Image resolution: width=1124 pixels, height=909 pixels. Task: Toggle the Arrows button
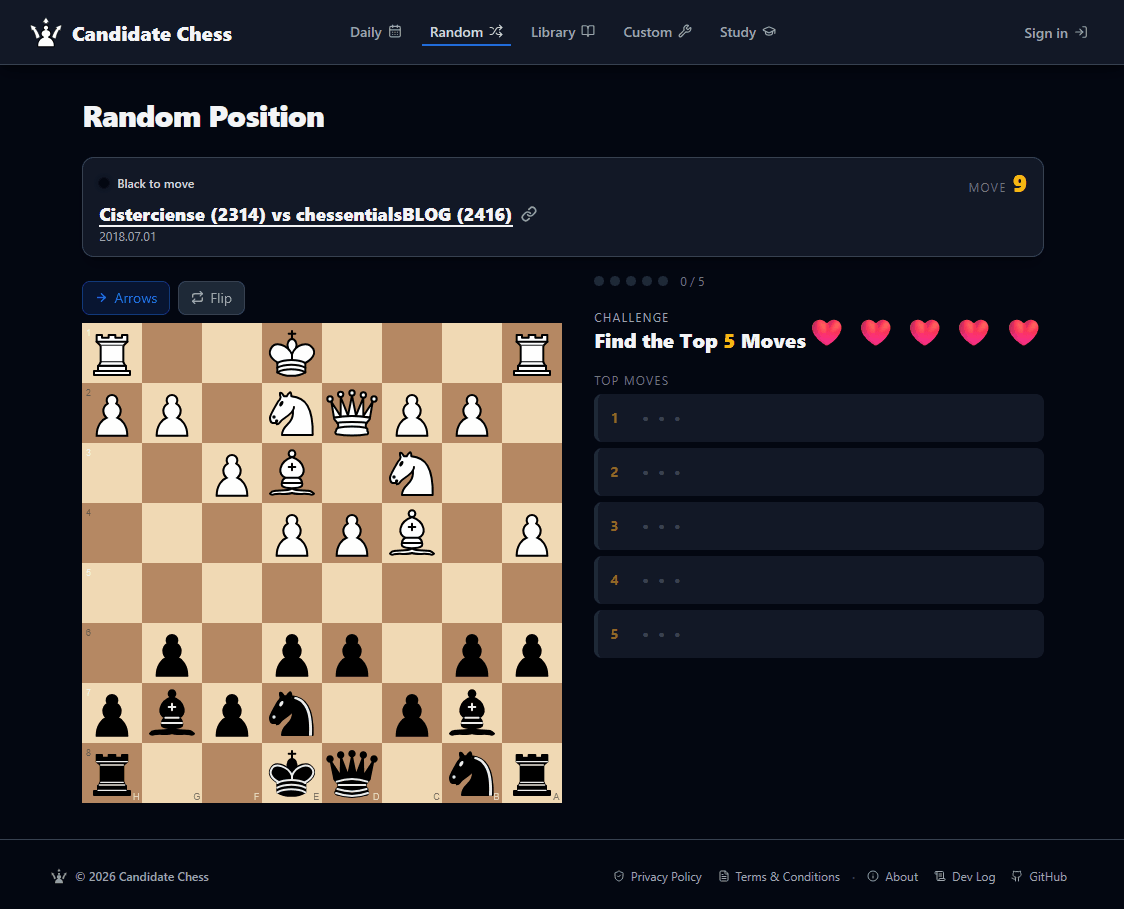[126, 298]
